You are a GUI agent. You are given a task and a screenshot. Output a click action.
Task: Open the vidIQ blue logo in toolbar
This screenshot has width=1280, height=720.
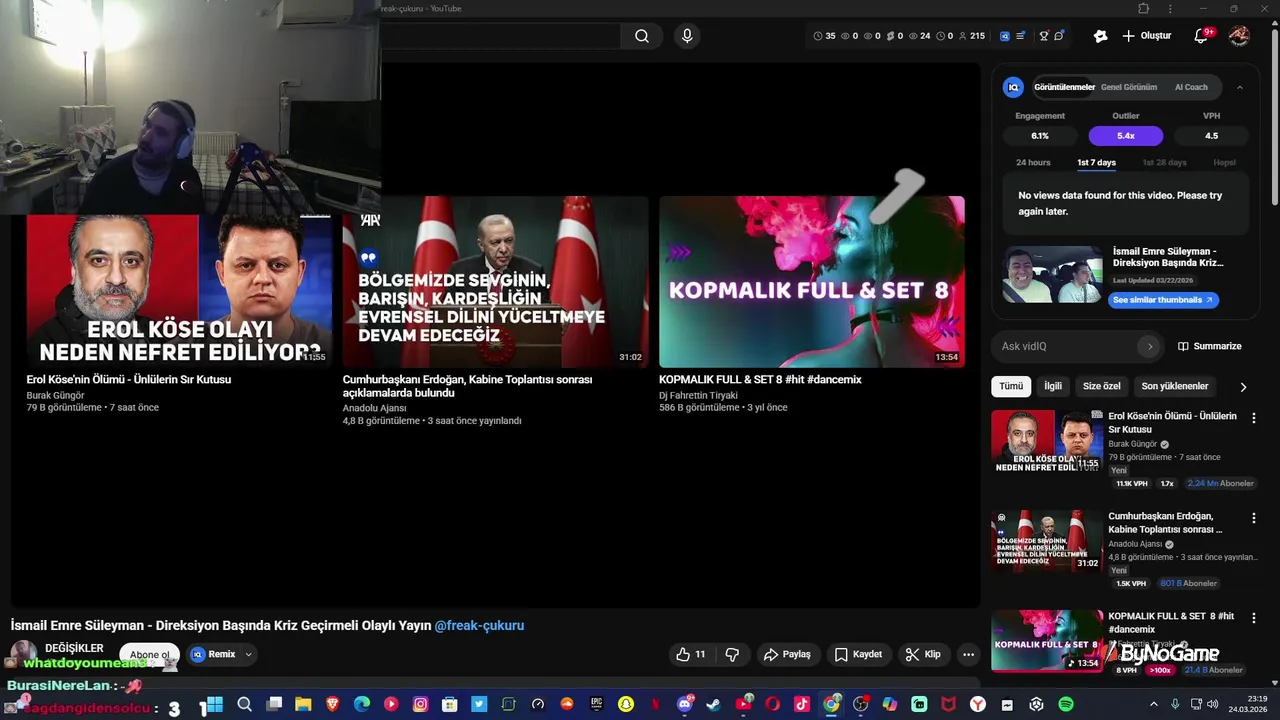(x=1005, y=36)
